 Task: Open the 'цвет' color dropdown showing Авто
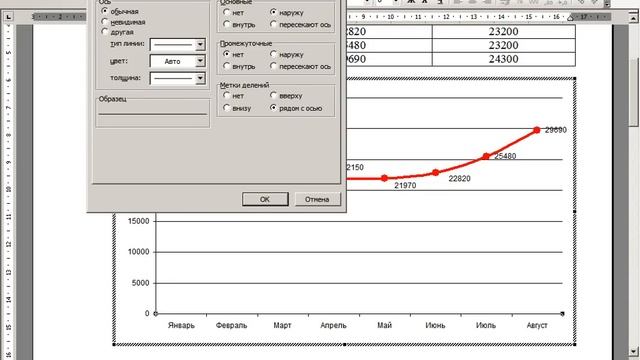point(200,61)
